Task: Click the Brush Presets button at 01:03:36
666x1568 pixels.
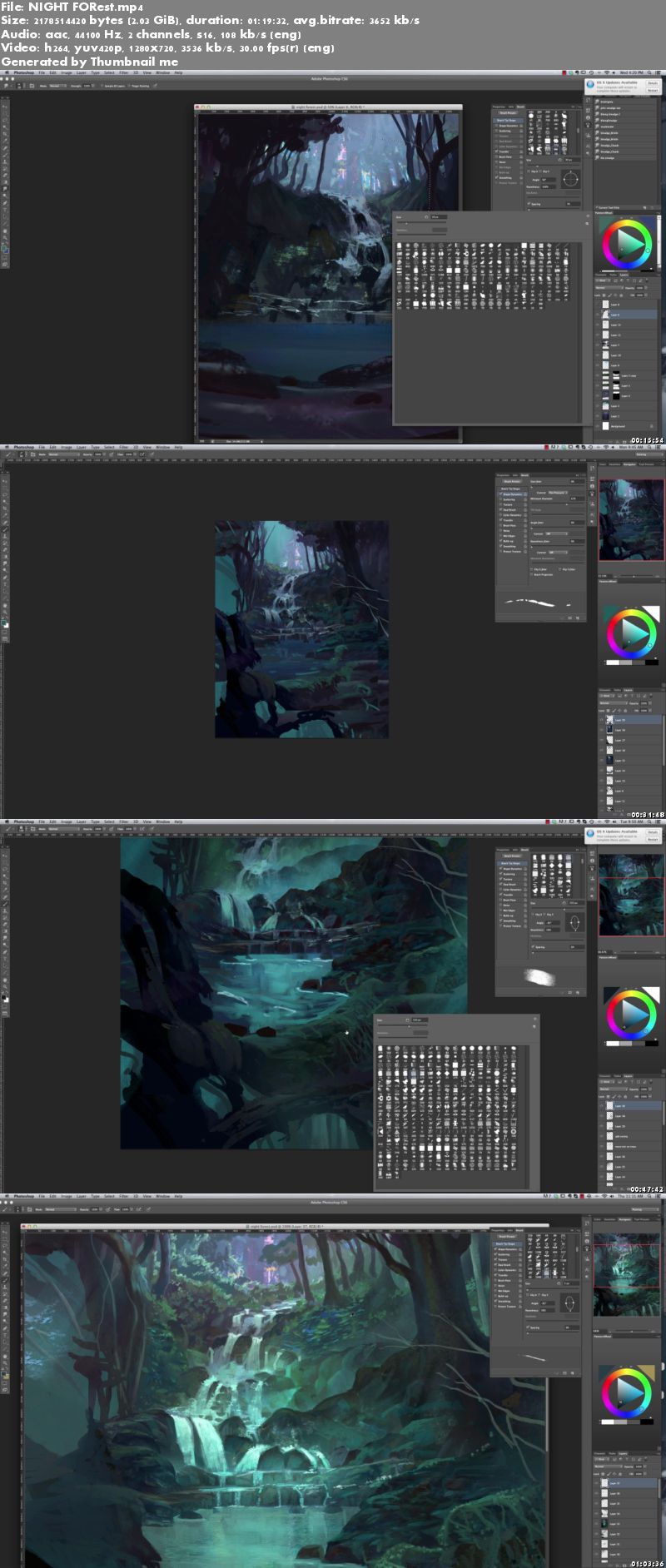Action: [x=508, y=1237]
